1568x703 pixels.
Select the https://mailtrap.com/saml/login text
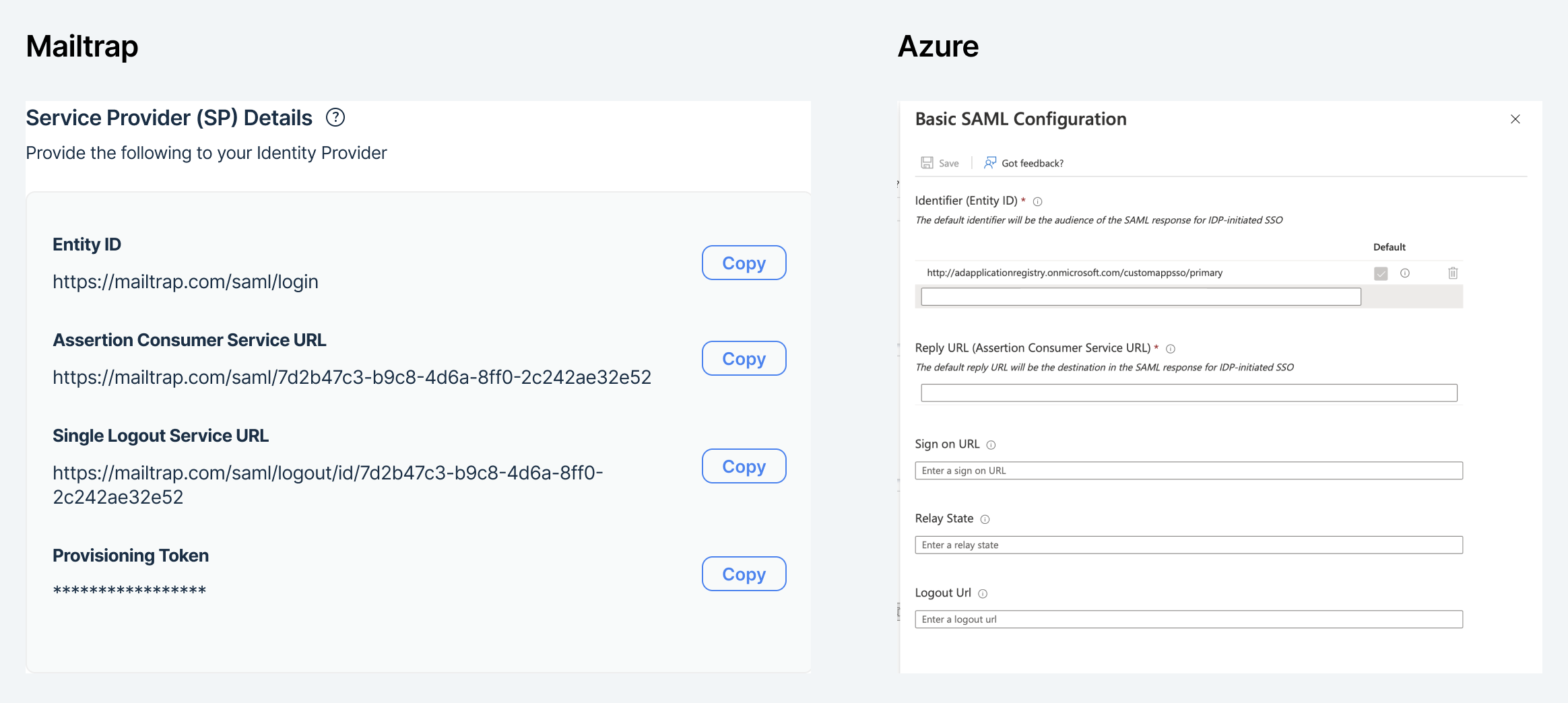coord(185,281)
